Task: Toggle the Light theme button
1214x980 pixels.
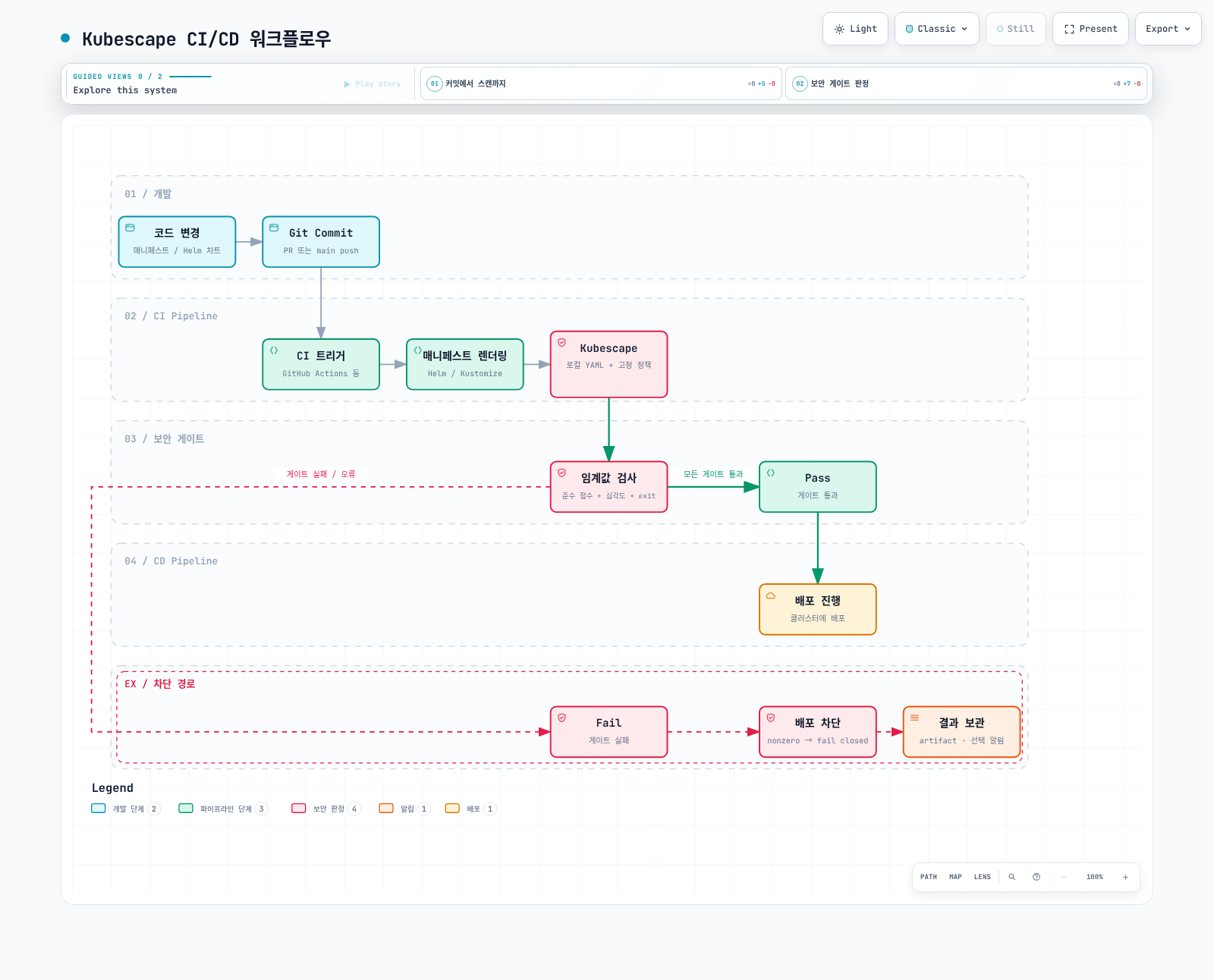Action: (x=855, y=29)
